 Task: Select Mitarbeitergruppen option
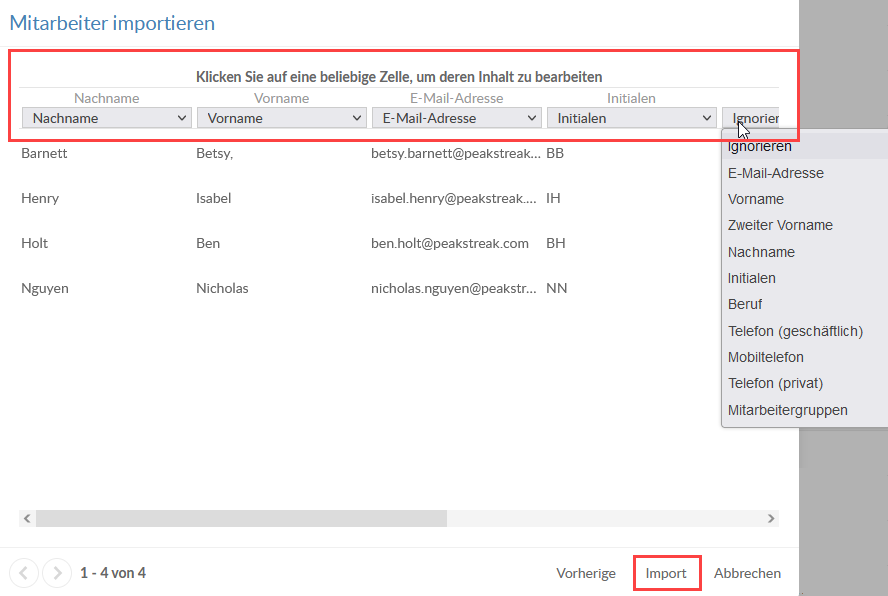coord(787,410)
